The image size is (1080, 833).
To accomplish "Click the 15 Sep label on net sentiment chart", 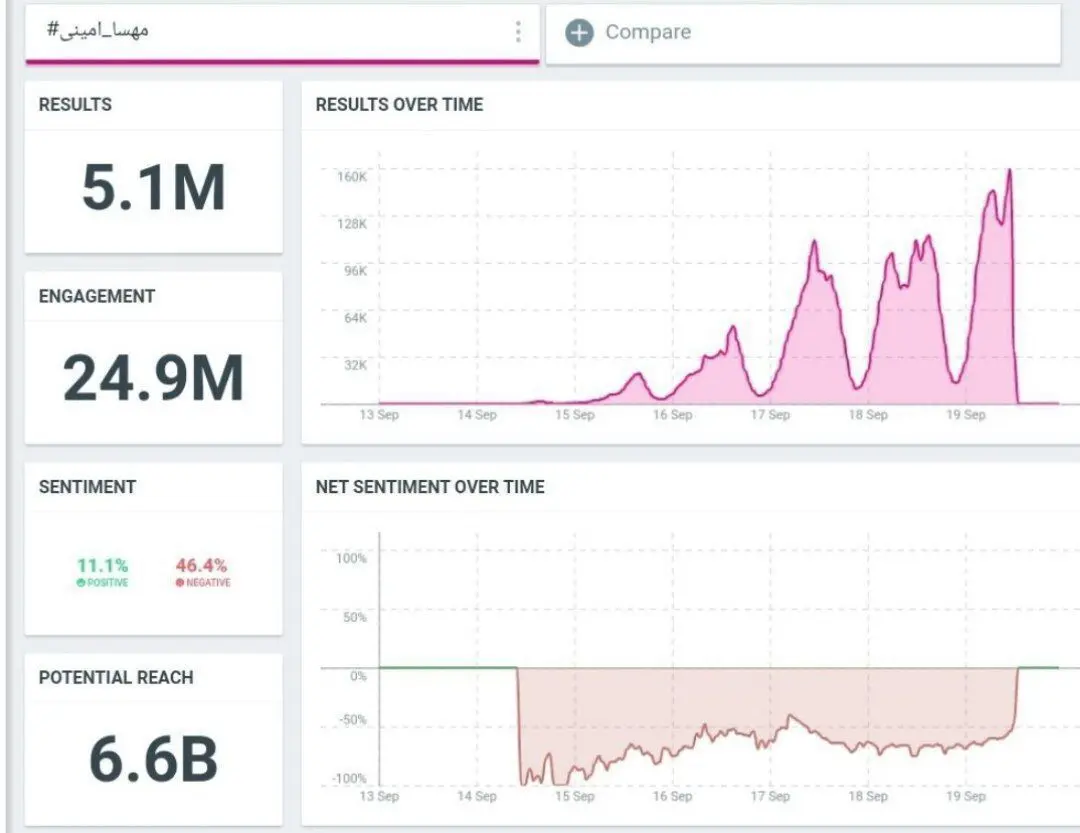I will pos(574,796).
